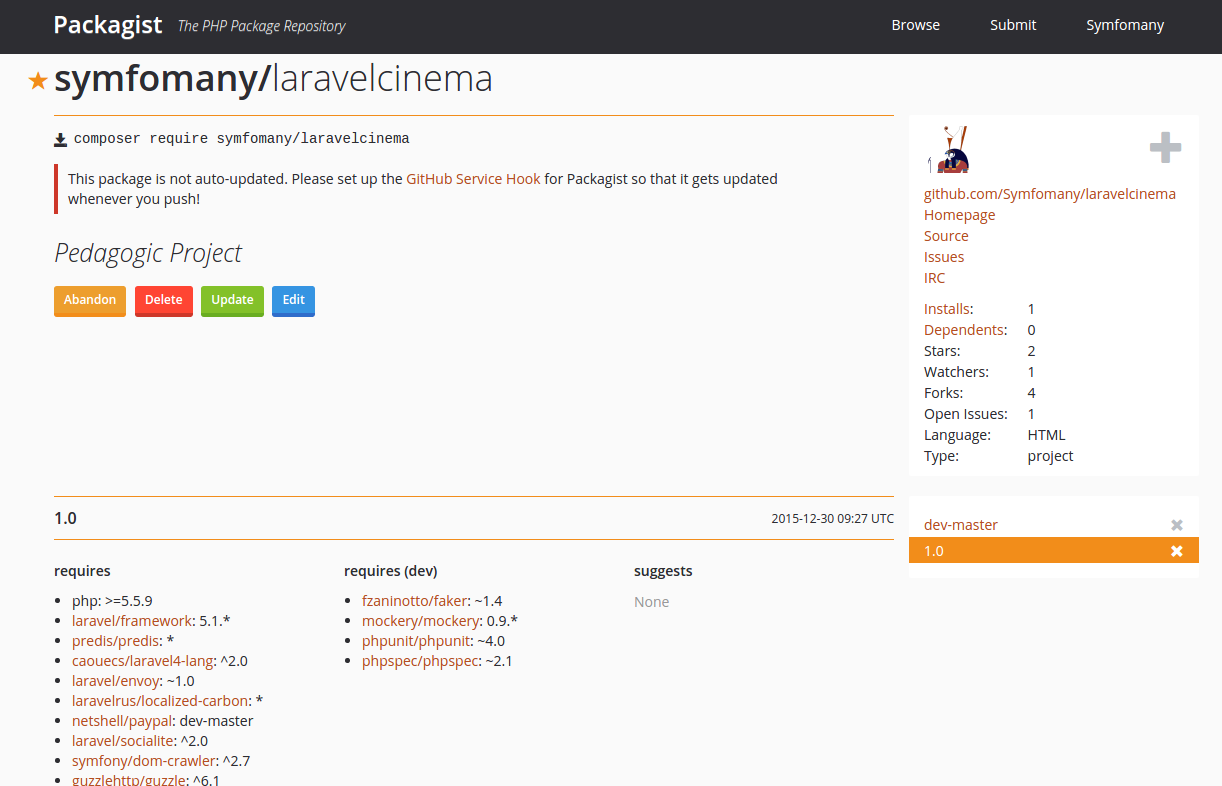Open the maintainer avatar image
The image size is (1222, 786).
(950, 150)
